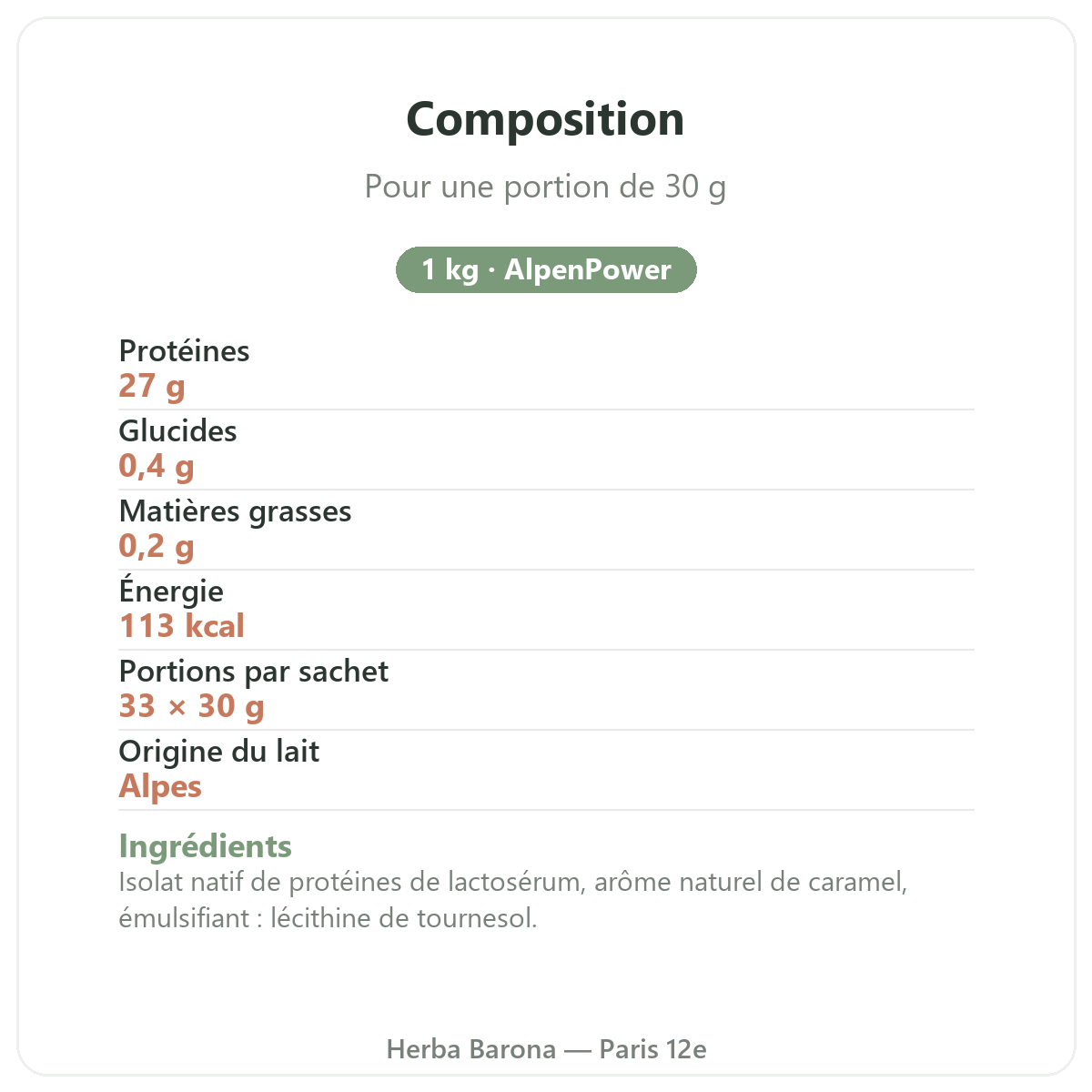This screenshot has width=1092, height=1092.
Task: Select the 33 × 30 g value
Action: pos(192,706)
